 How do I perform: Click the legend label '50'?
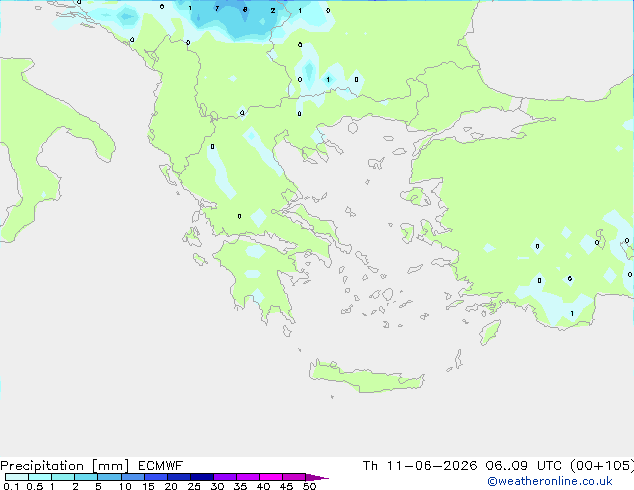click(x=309, y=486)
